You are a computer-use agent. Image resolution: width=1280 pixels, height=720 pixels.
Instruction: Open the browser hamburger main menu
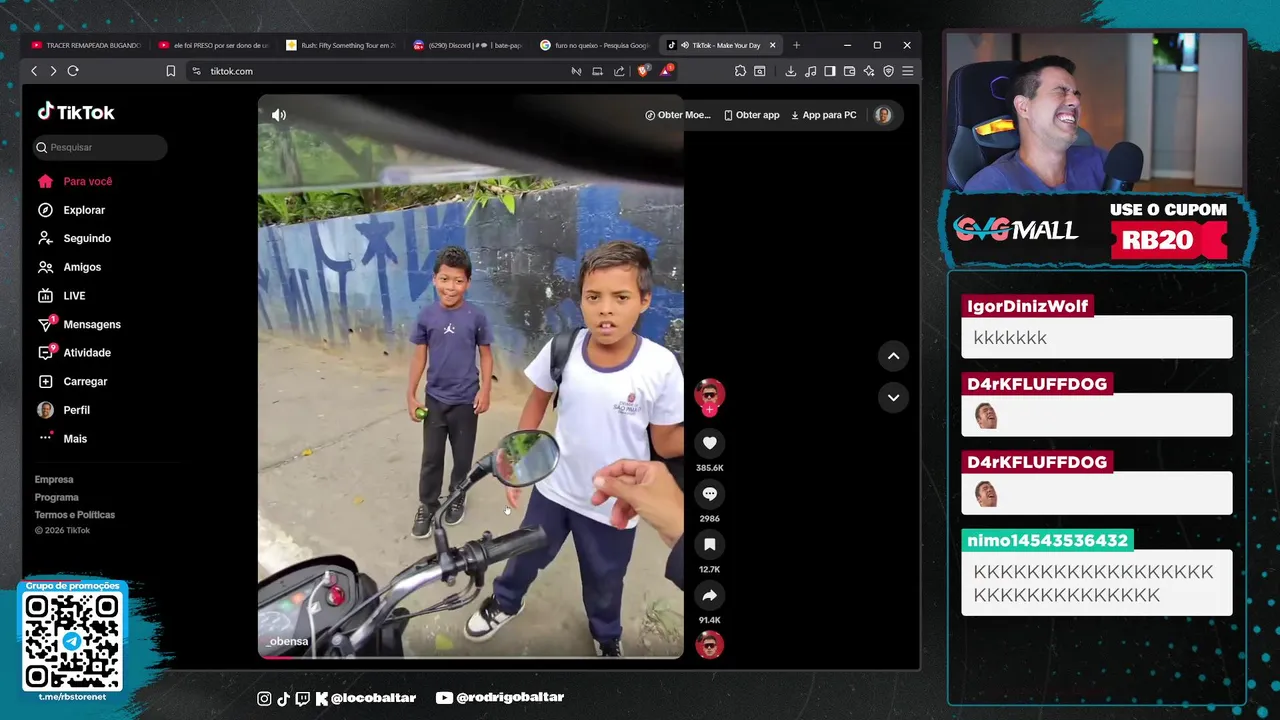coord(908,71)
